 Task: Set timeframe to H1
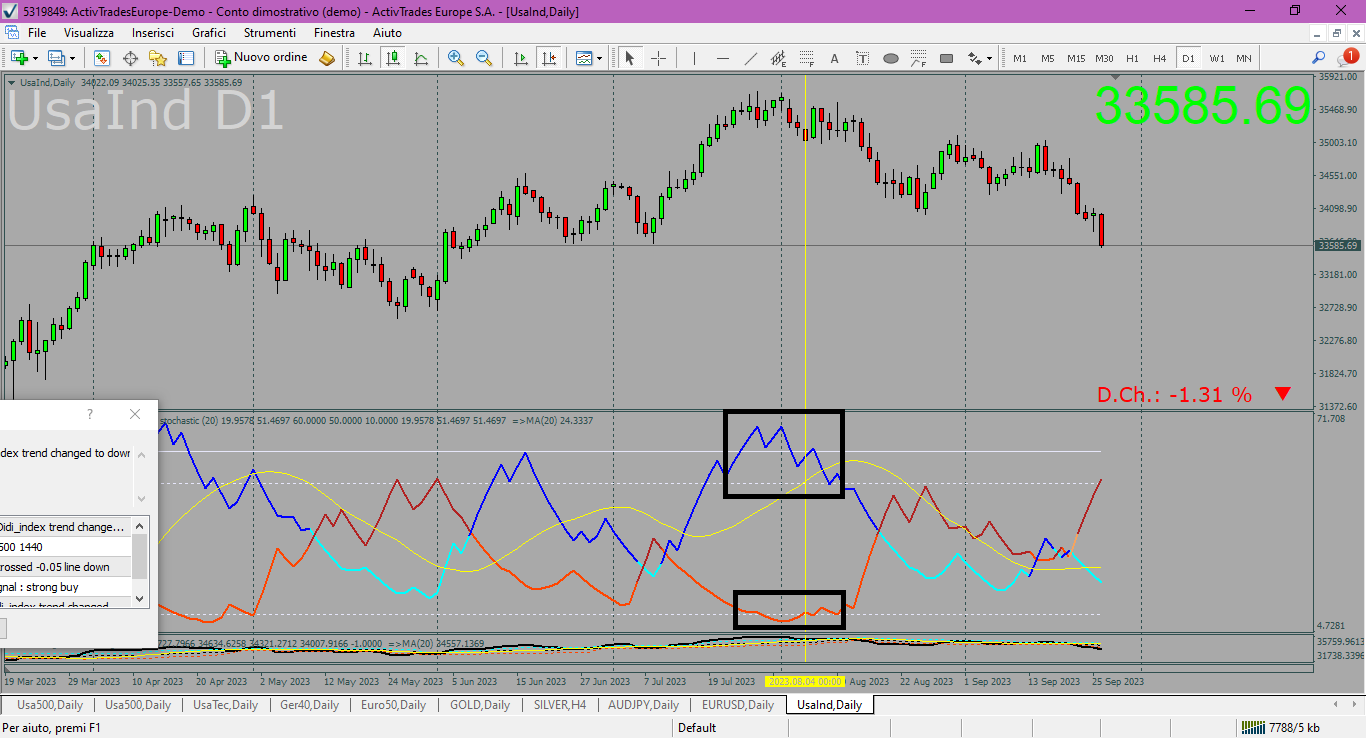point(1132,58)
